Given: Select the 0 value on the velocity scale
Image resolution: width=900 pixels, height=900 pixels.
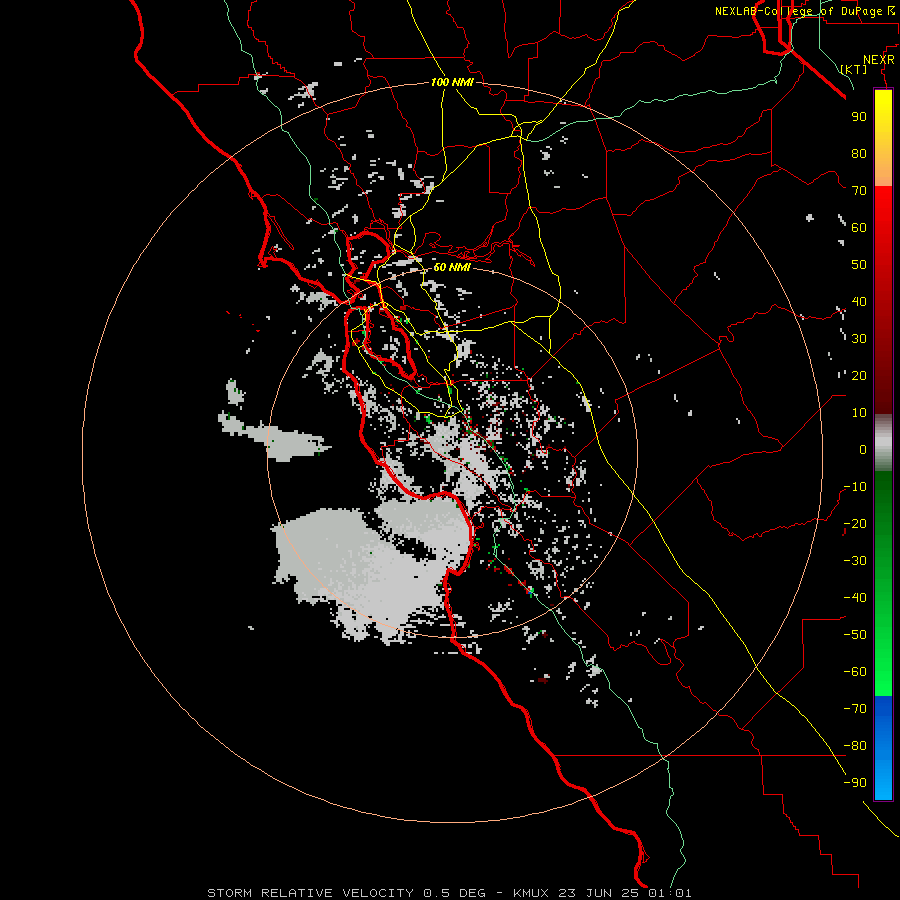Looking at the screenshot, I should 863,449.
